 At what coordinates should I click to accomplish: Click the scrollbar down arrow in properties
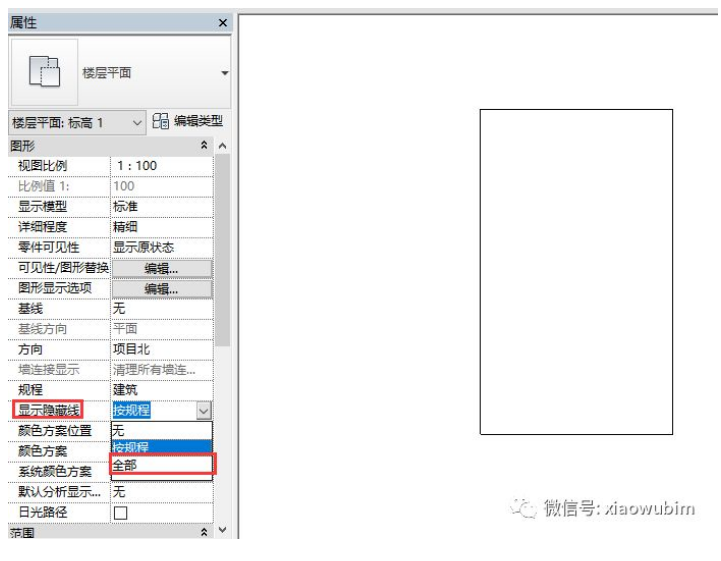pos(223,530)
